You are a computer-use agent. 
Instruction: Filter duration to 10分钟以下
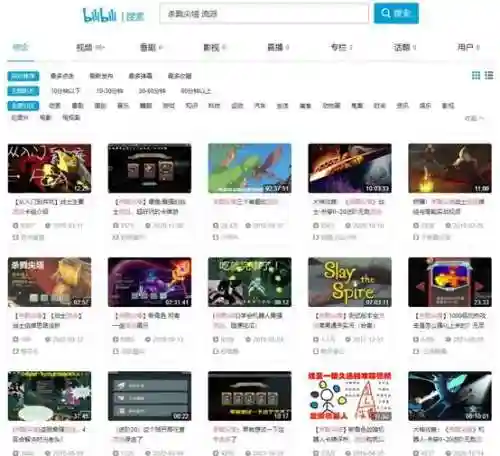pyautogui.click(x=65, y=91)
